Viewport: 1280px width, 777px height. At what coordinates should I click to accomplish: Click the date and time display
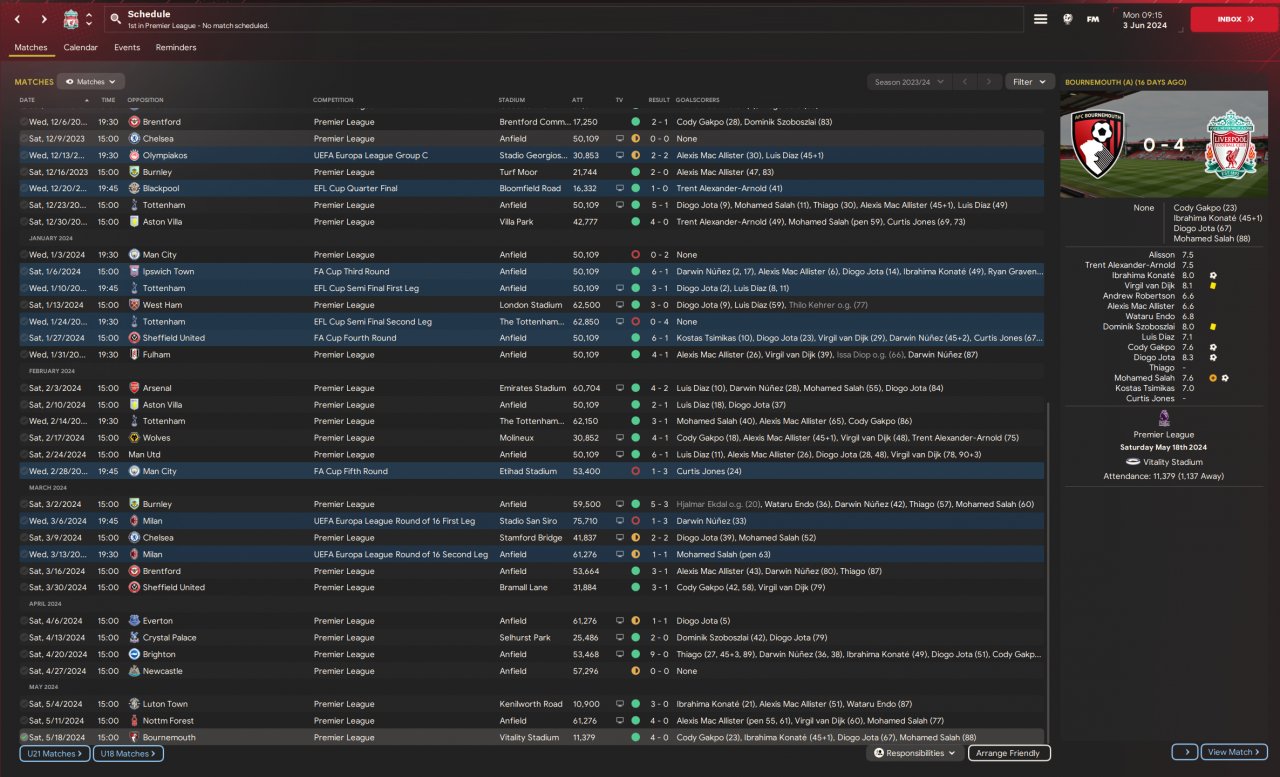[x=1149, y=19]
